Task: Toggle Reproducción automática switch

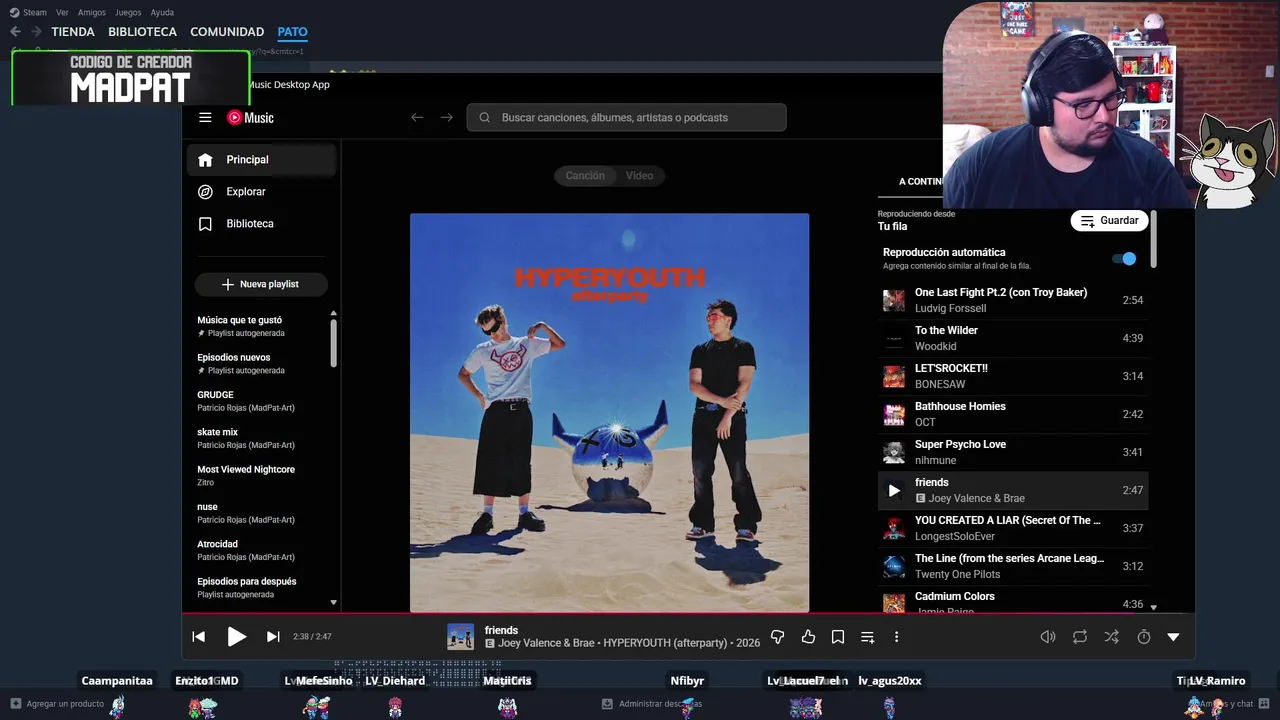Action: 1125,259
